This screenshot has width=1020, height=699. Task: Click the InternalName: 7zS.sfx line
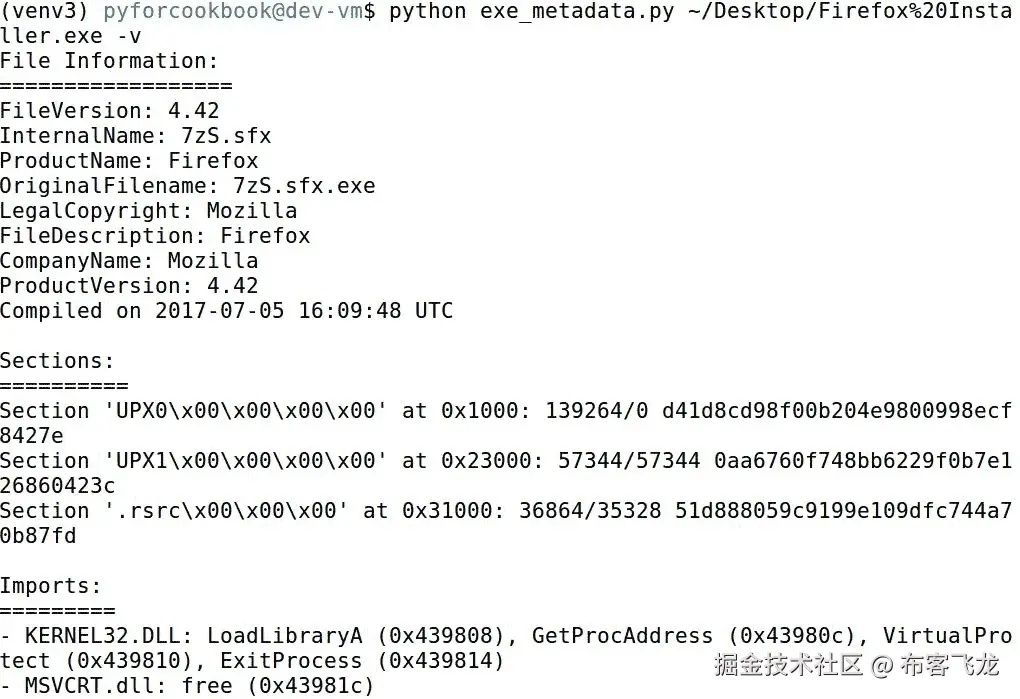tap(135, 136)
